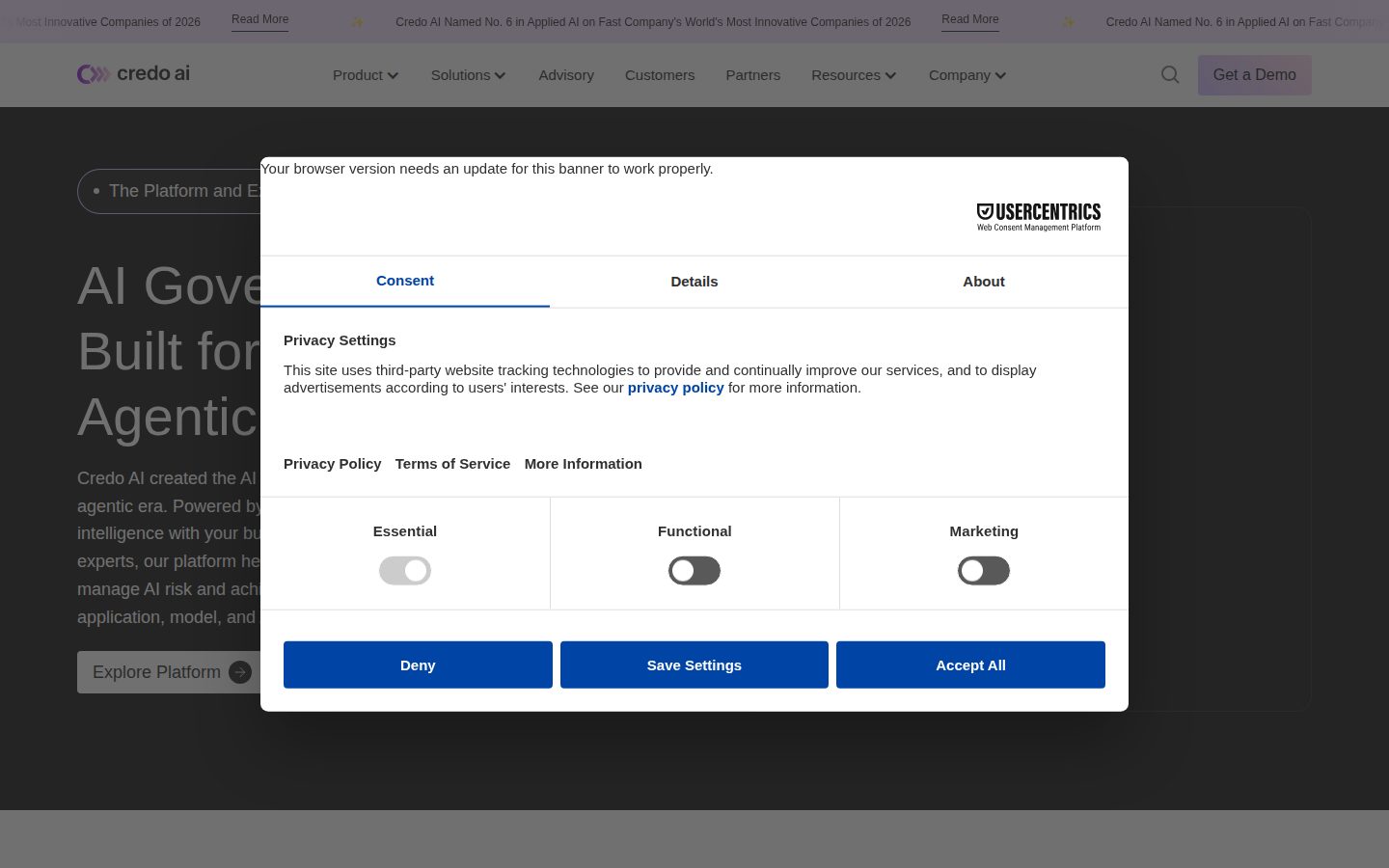Open the search icon in header
Viewport: 1389px width, 868px height.
click(1170, 75)
